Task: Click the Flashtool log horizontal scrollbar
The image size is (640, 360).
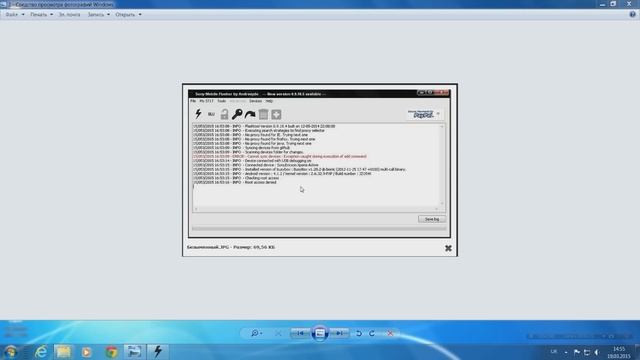Action: click(x=316, y=209)
